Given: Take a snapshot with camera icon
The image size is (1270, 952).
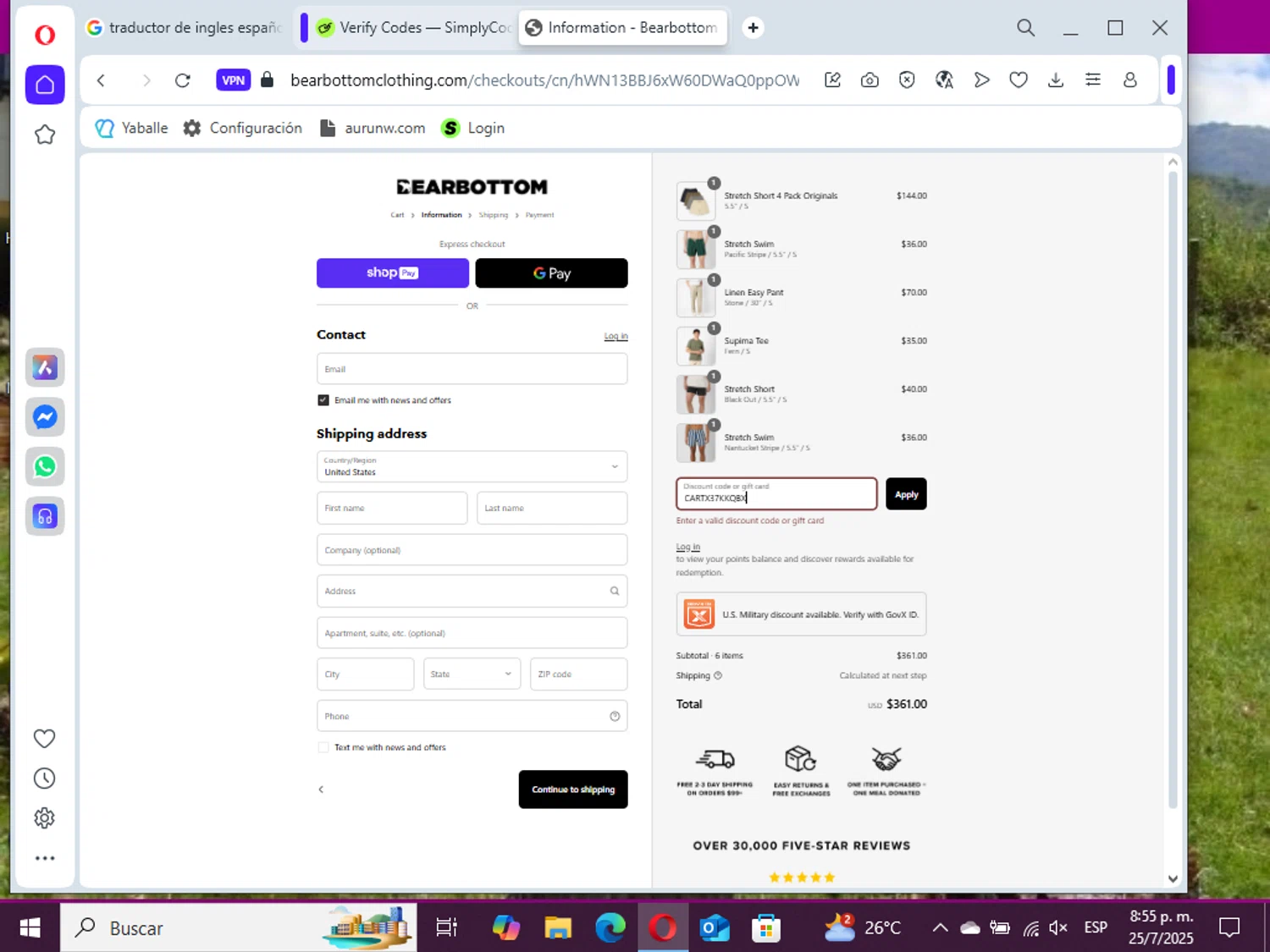Looking at the screenshot, I should click(870, 80).
